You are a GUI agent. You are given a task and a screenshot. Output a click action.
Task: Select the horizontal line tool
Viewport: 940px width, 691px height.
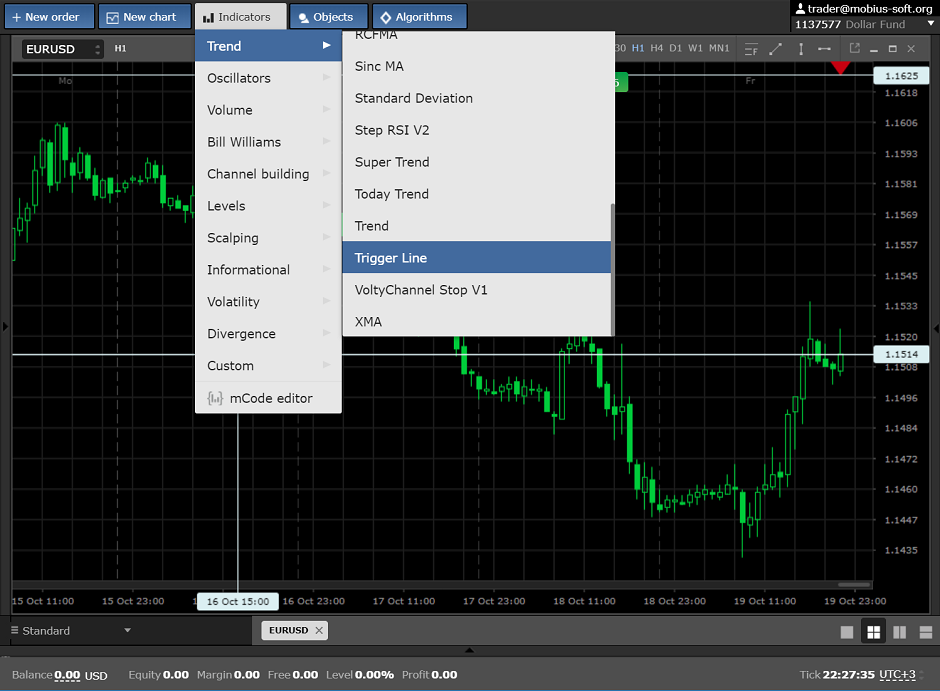pyautogui.click(x=824, y=49)
